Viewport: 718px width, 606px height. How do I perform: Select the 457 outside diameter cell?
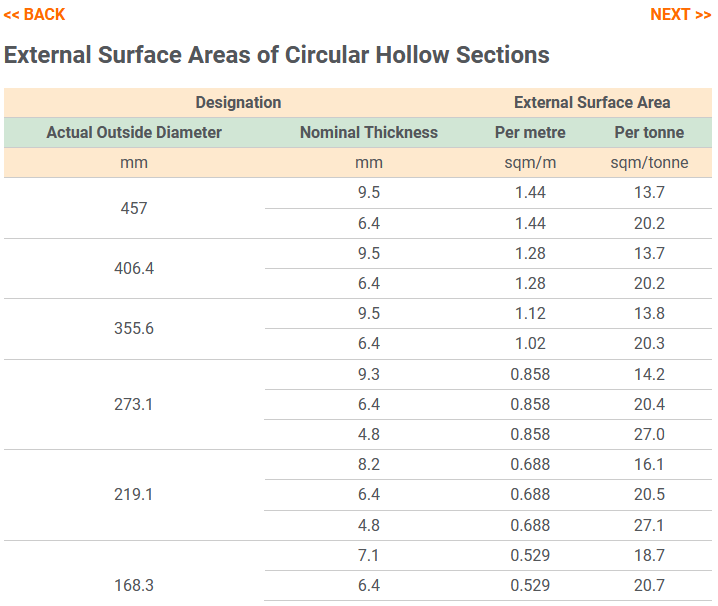coord(134,208)
